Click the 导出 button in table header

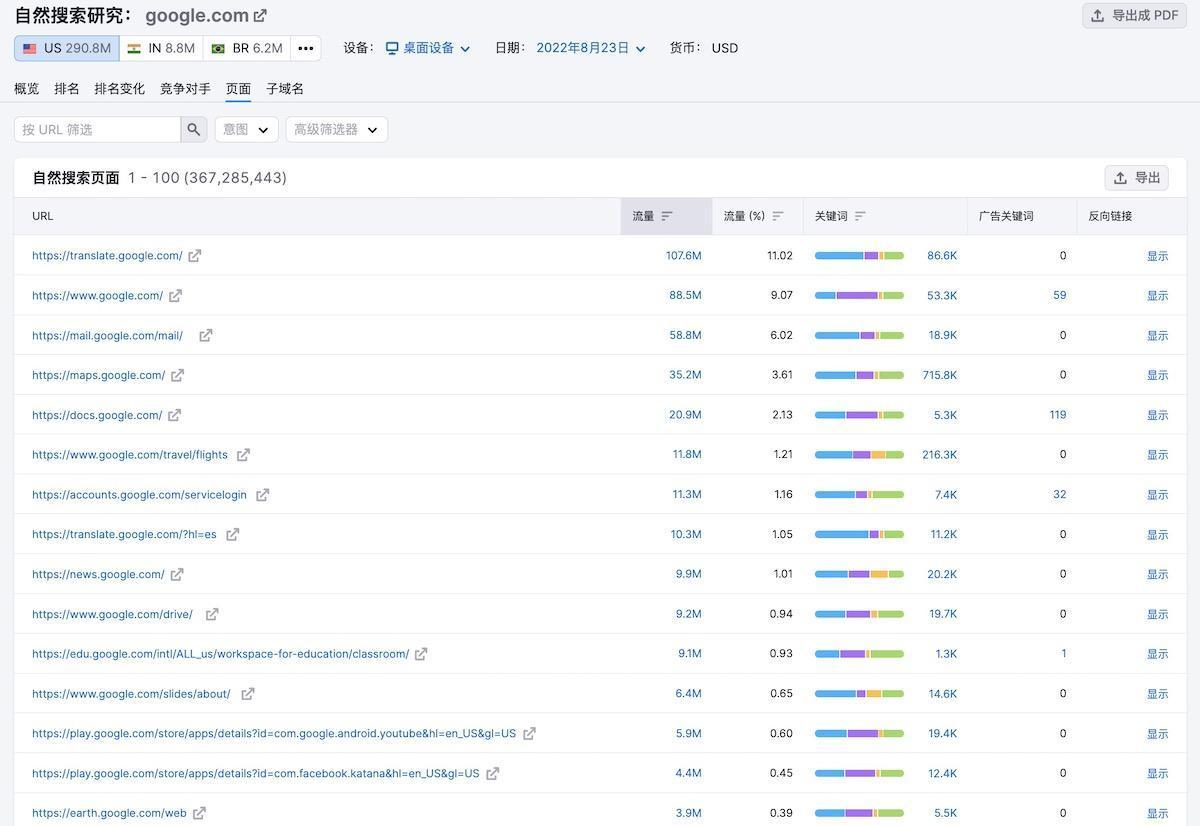point(1137,178)
